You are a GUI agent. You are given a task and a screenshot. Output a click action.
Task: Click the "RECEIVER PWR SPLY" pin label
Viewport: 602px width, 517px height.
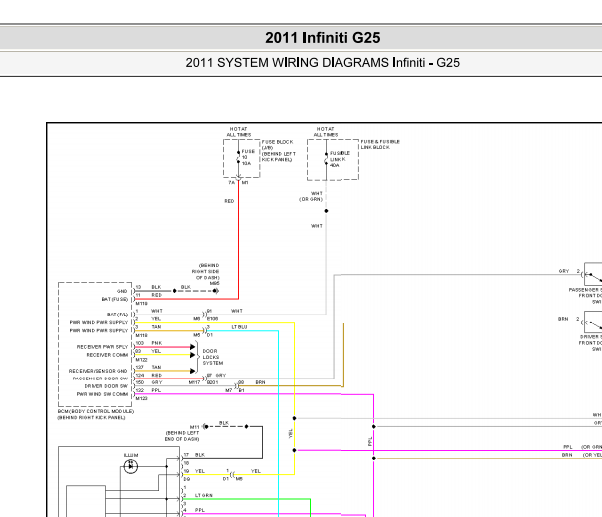(102, 347)
